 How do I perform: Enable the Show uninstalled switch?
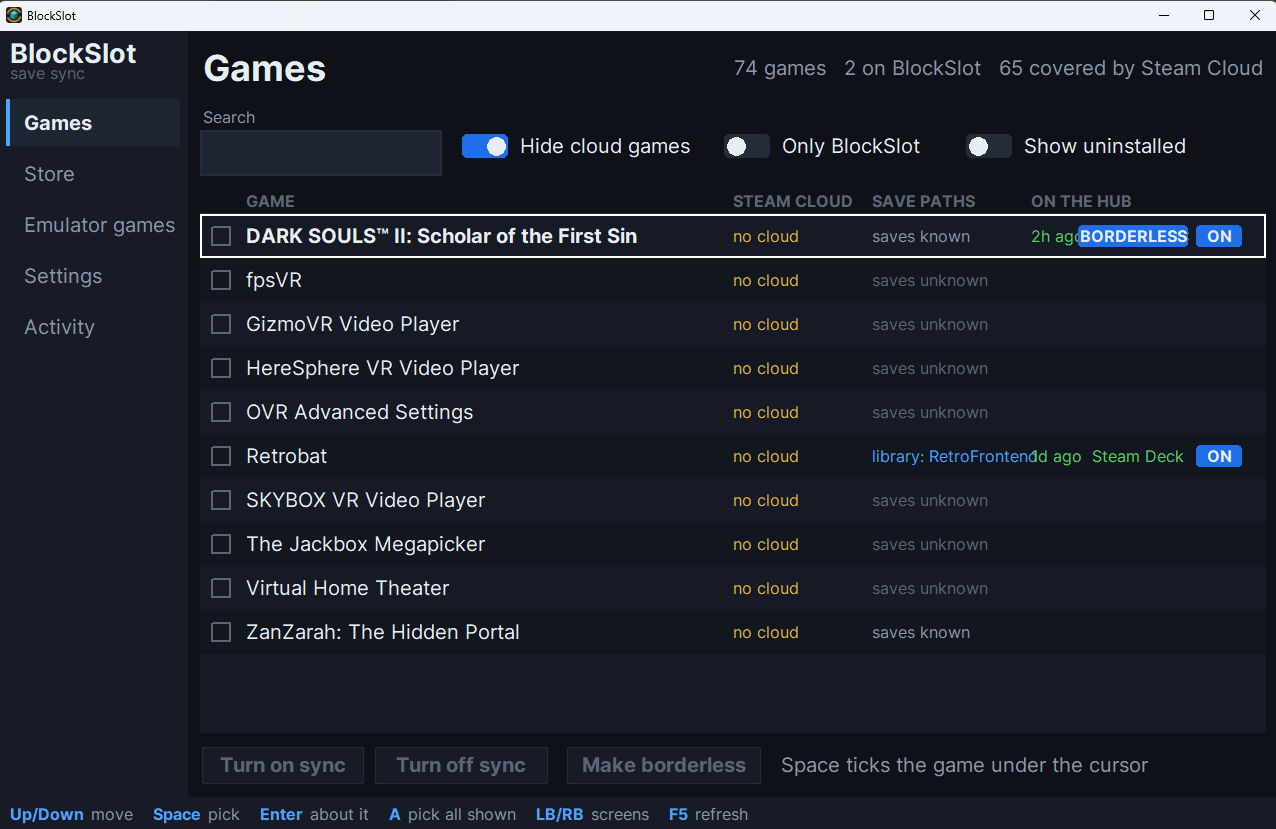tap(989, 146)
